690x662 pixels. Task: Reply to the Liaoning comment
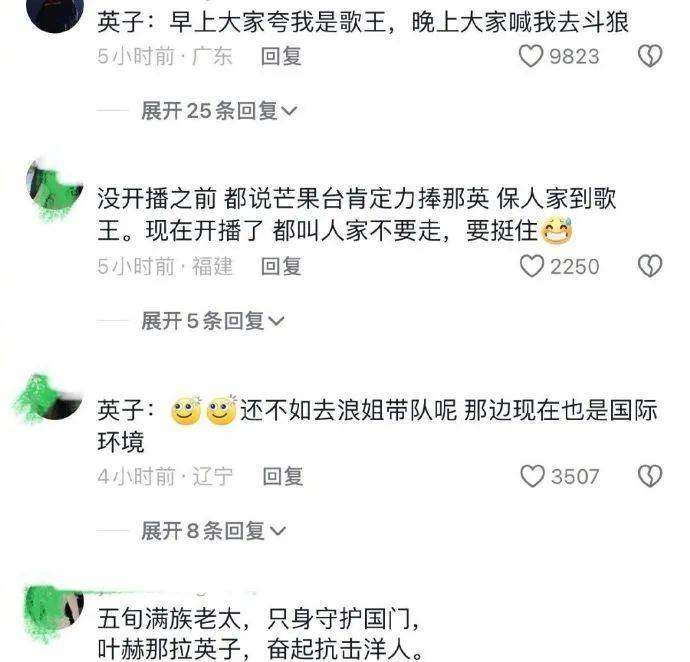pos(283,476)
